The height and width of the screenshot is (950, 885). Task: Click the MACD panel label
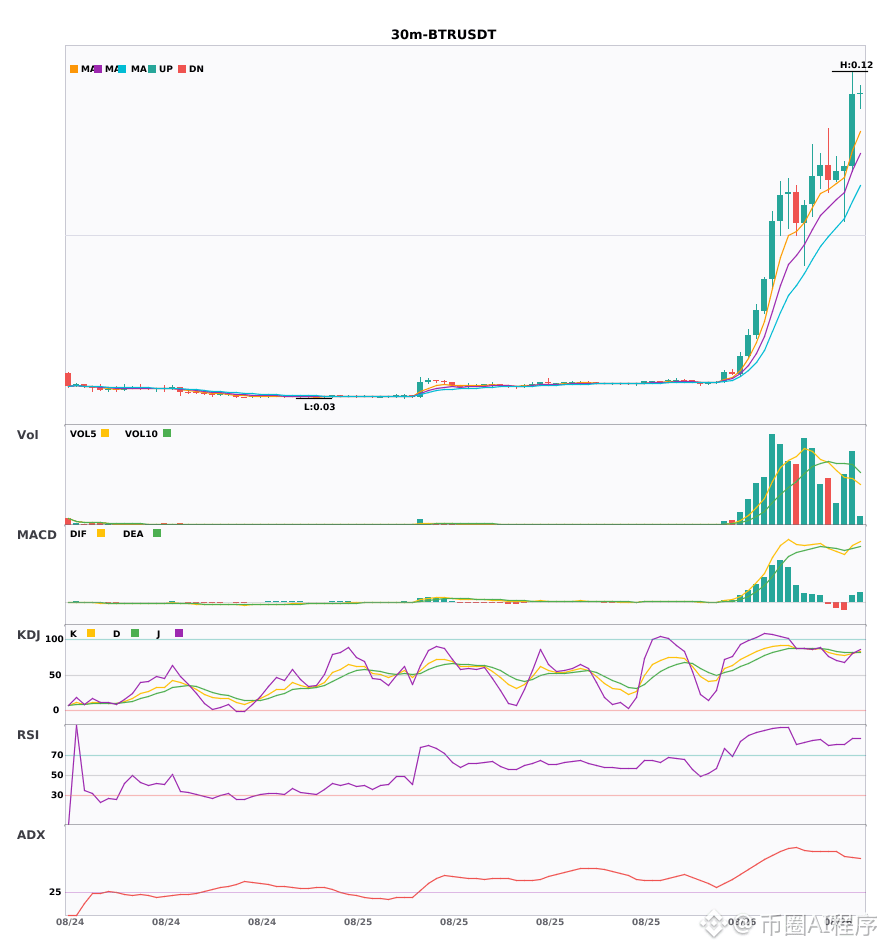pyautogui.click(x=36, y=535)
